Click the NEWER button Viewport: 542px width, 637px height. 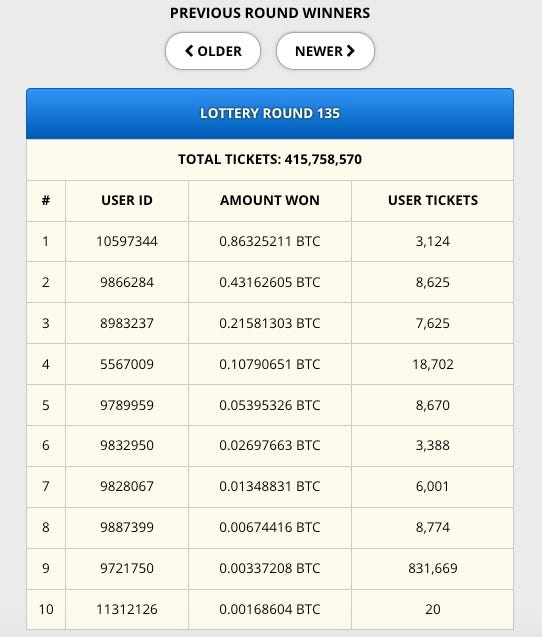(325, 51)
